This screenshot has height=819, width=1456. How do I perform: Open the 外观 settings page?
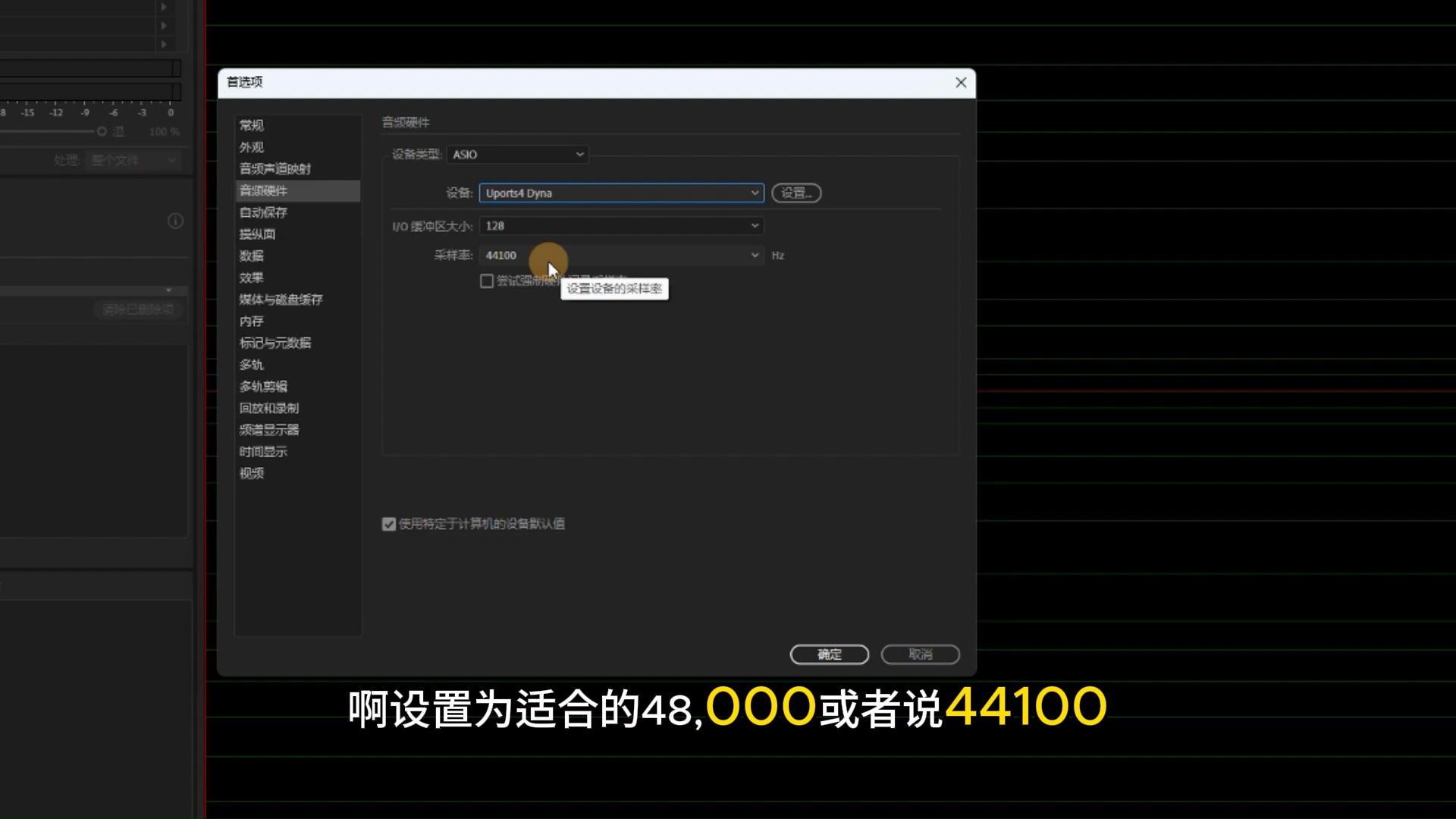tap(251, 147)
